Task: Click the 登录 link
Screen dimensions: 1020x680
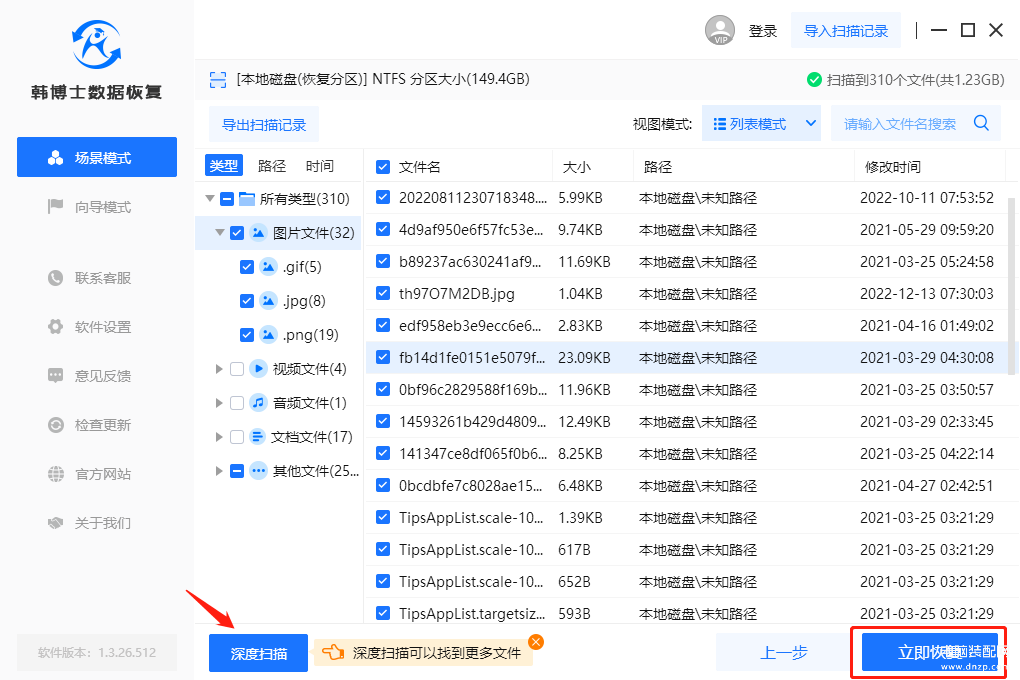Action: [763, 31]
